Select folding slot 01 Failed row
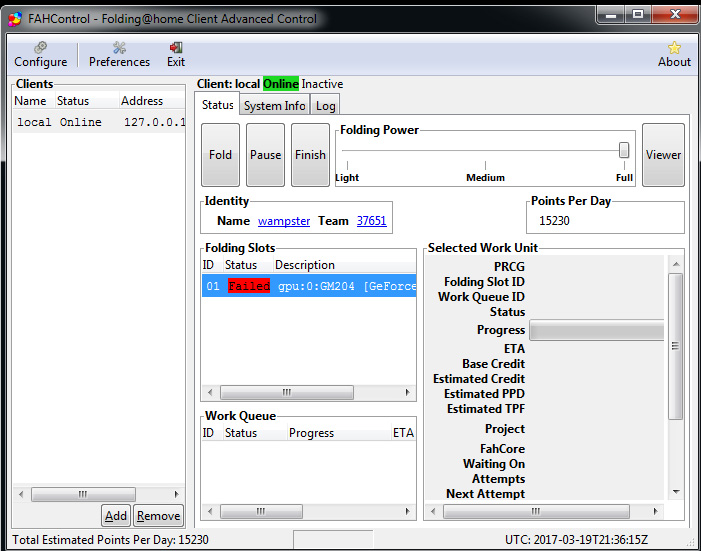This screenshot has height=551, width=701. (x=309, y=286)
